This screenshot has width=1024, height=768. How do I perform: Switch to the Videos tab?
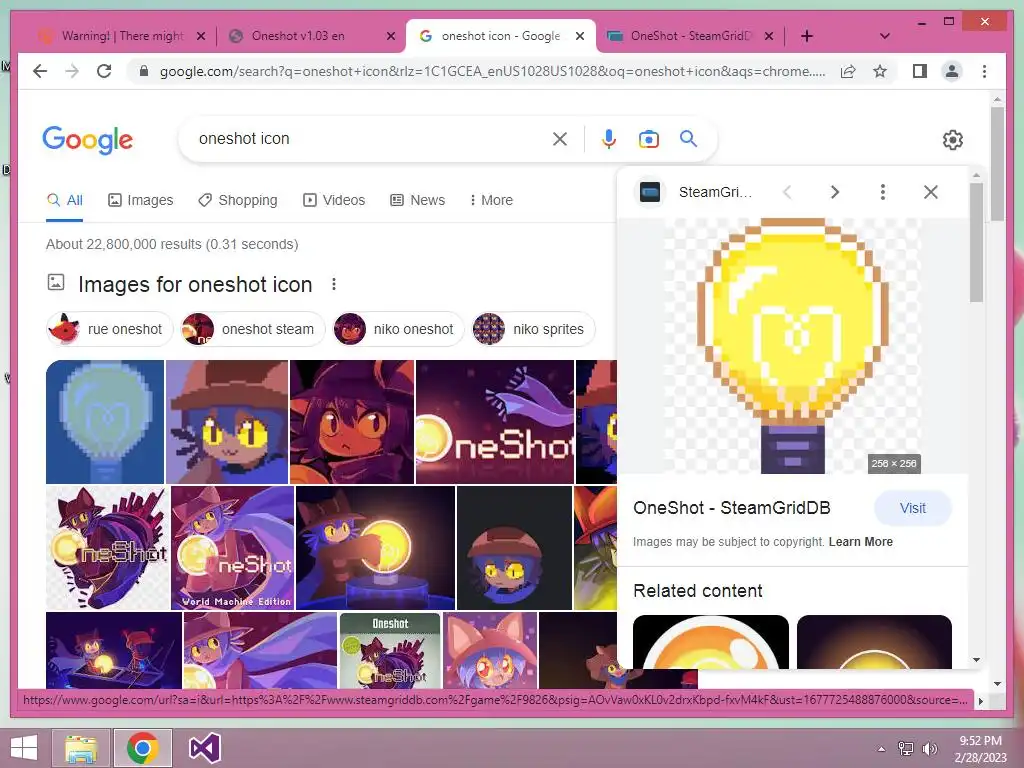click(x=334, y=200)
